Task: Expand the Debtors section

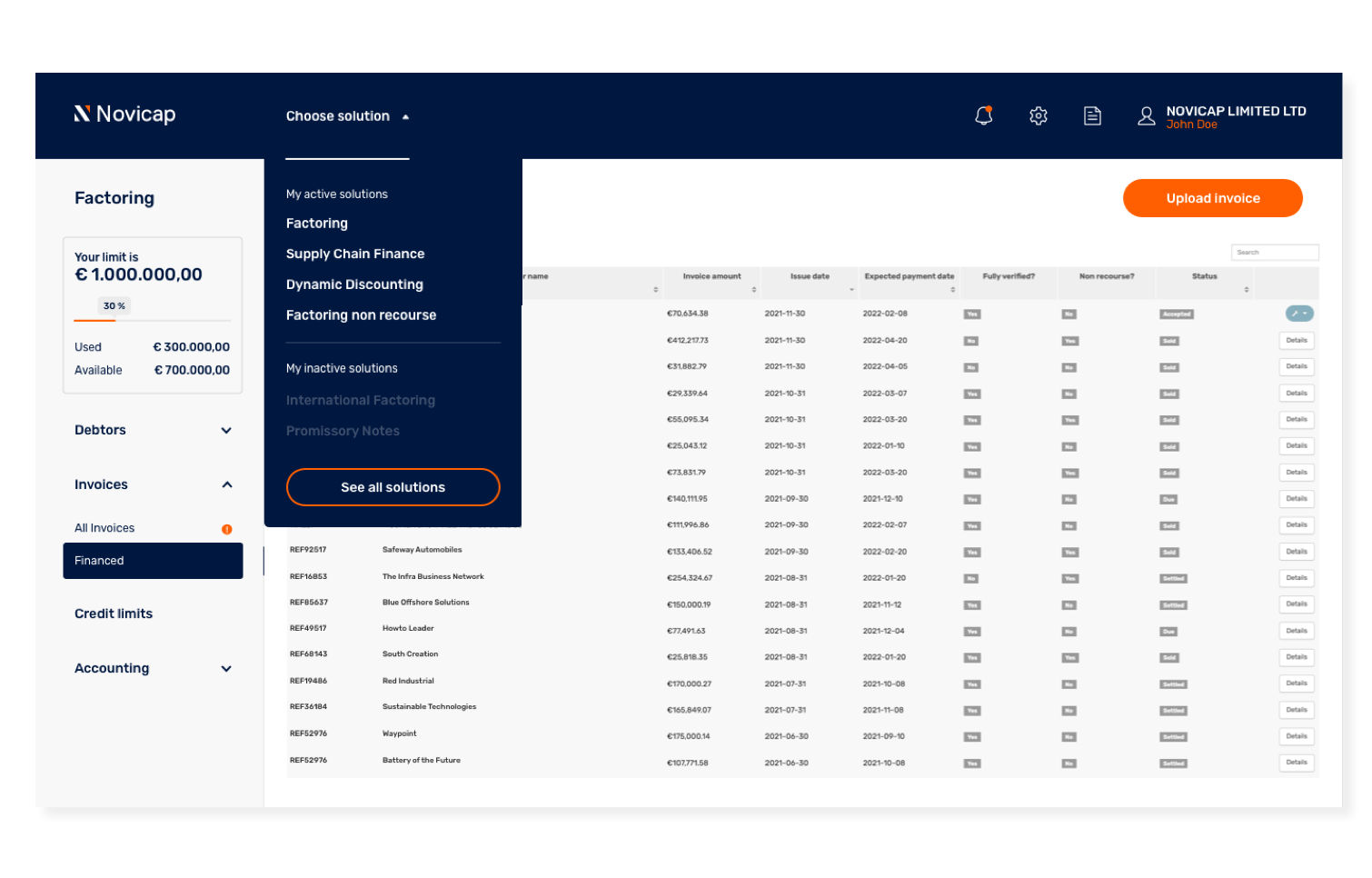Action: [153, 430]
